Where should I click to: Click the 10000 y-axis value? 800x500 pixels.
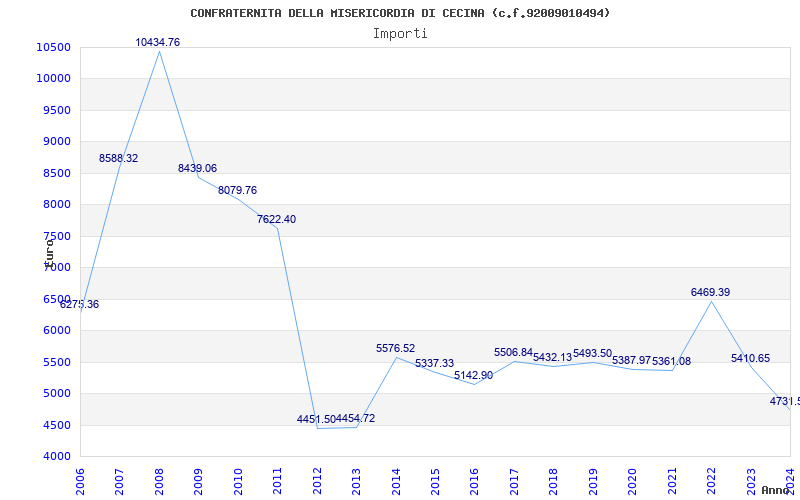click(53, 79)
